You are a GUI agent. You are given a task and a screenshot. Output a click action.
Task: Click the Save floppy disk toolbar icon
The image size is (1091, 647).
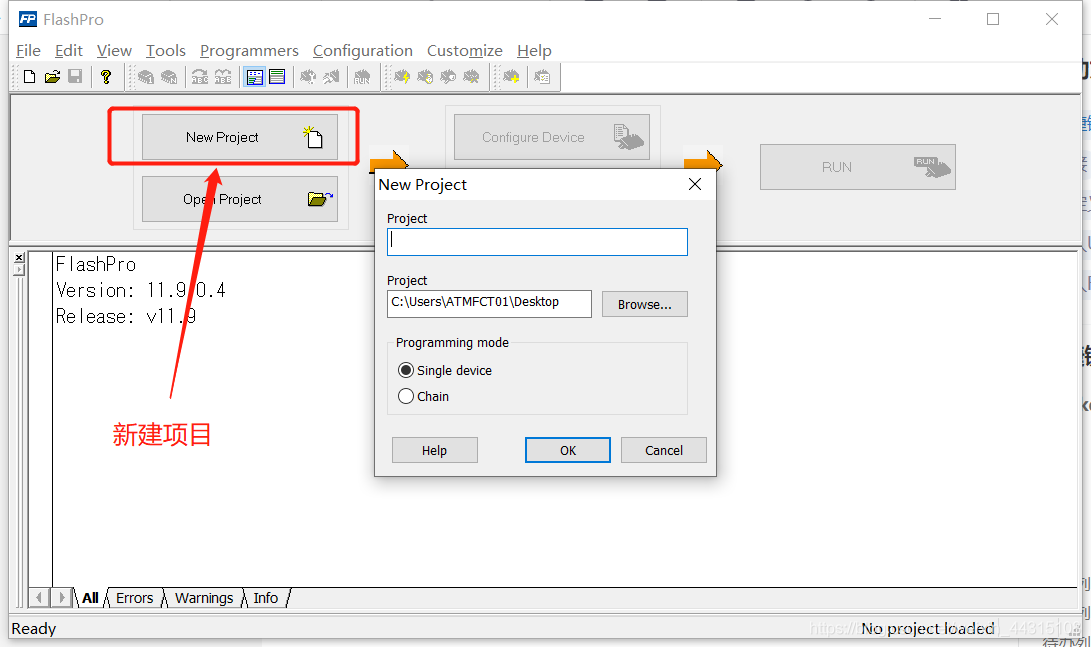[75, 77]
